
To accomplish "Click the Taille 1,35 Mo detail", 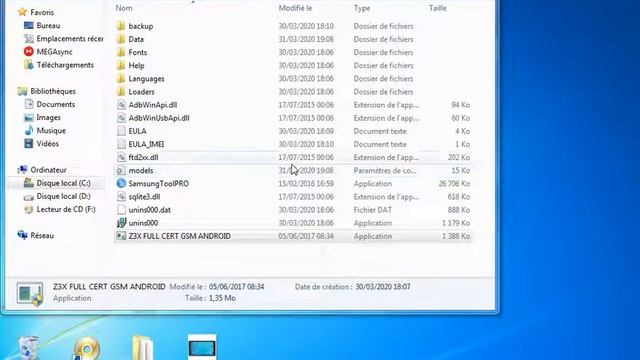I will click(x=210, y=298).
